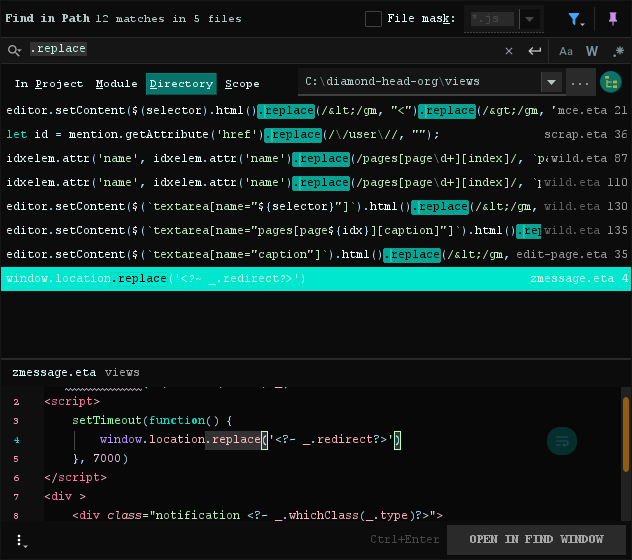The width and height of the screenshot is (632, 560).
Task: Open the filter search results funnel icon
Action: click(x=575, y=19)
